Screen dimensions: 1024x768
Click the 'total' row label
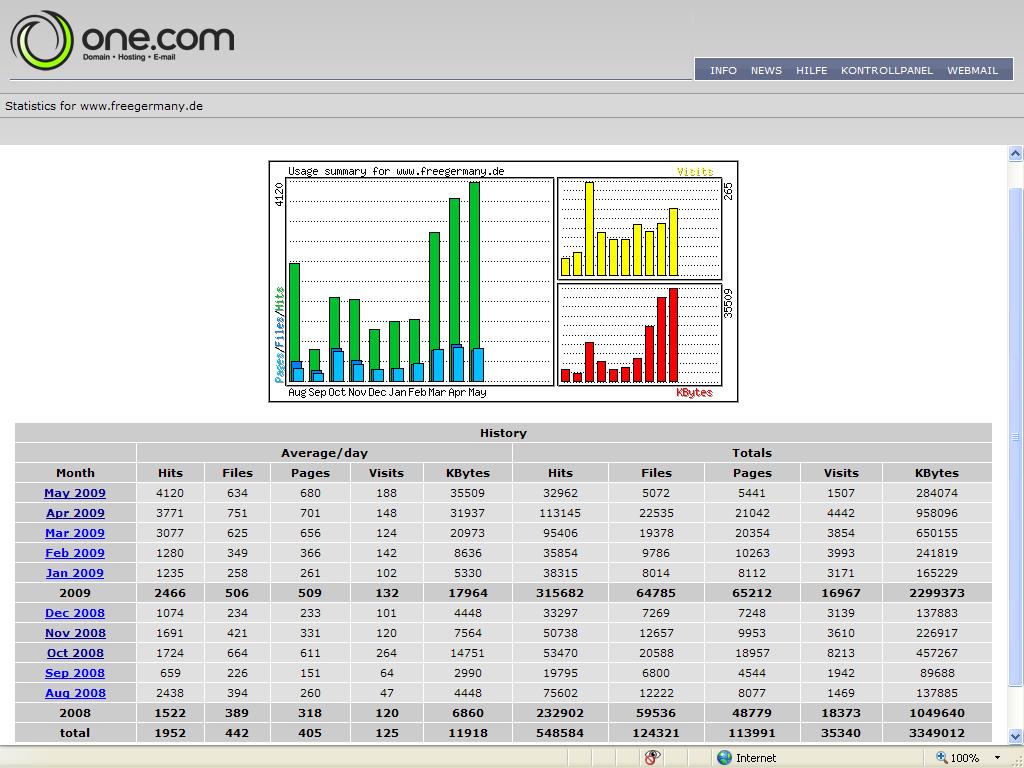[x=75, y=733]
